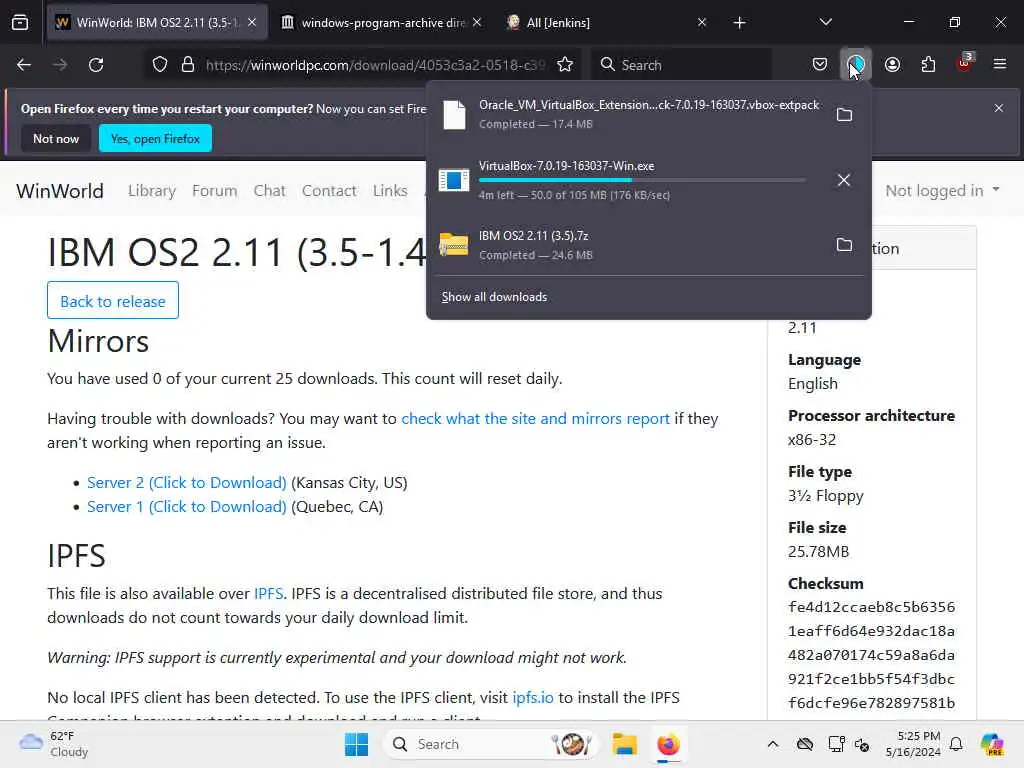Toggle the downloads panel button
Image resolution: width=1024 pixels, height=768 pixels.
pos(856,65)
